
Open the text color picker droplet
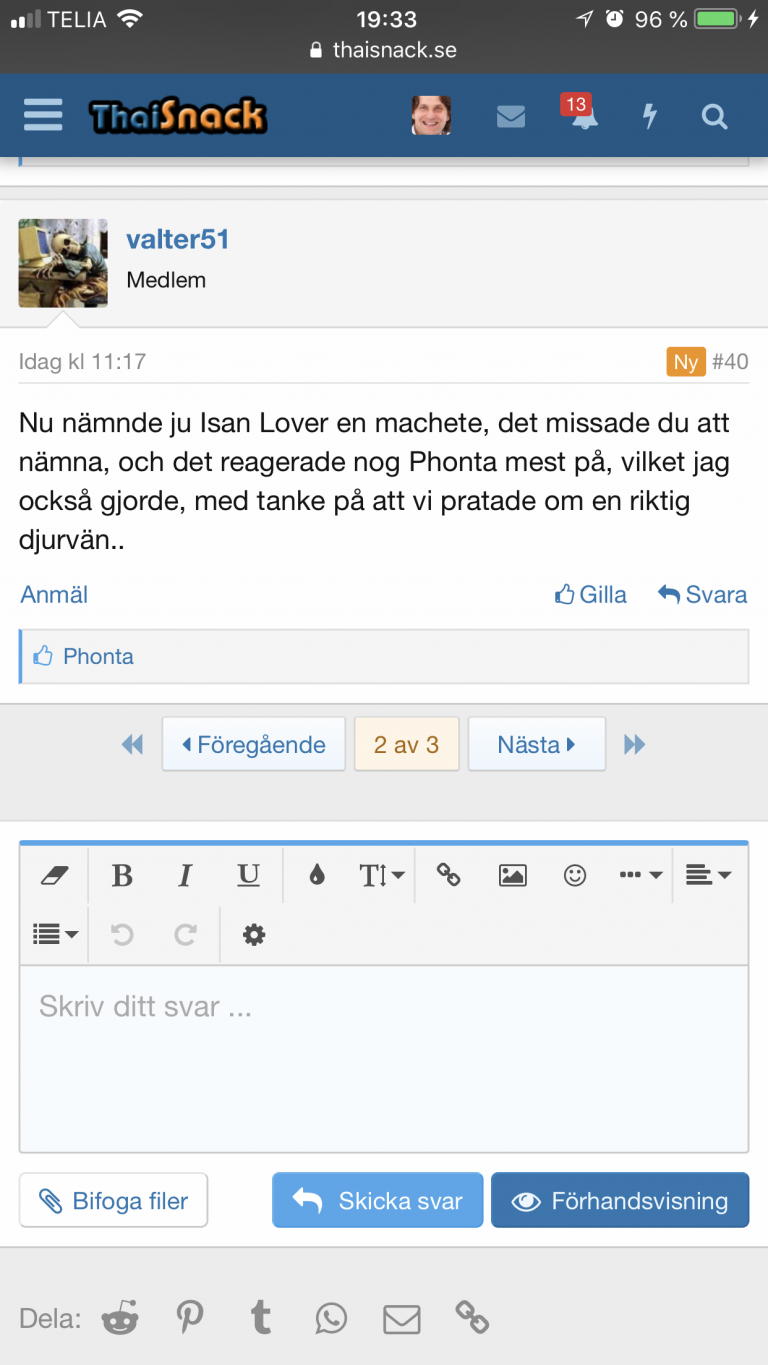(317, 876)
